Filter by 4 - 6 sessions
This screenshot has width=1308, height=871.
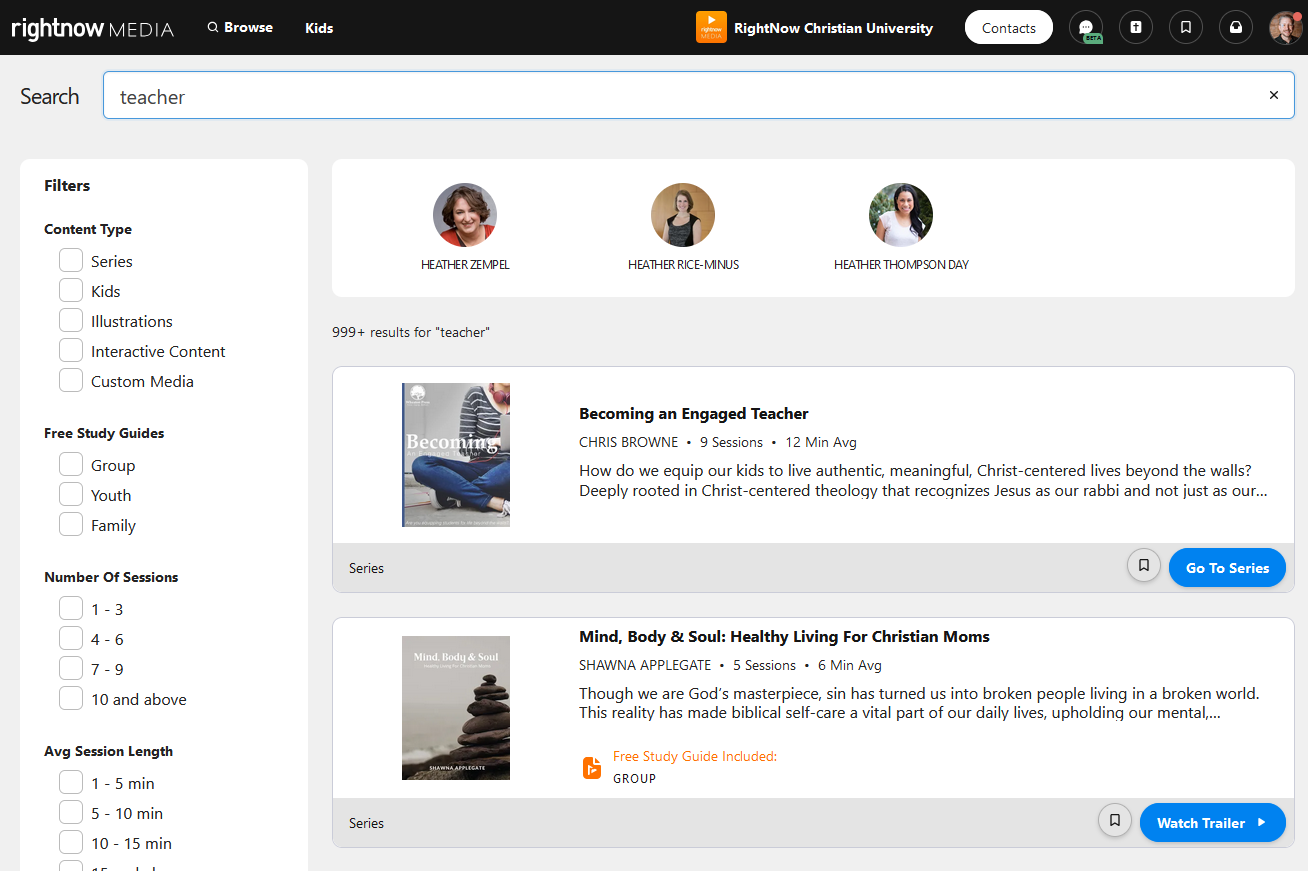click(x=71, y=638)
